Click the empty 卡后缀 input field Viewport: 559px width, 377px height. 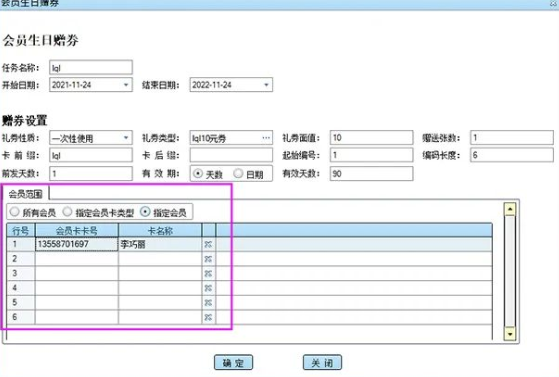point(231,156)
